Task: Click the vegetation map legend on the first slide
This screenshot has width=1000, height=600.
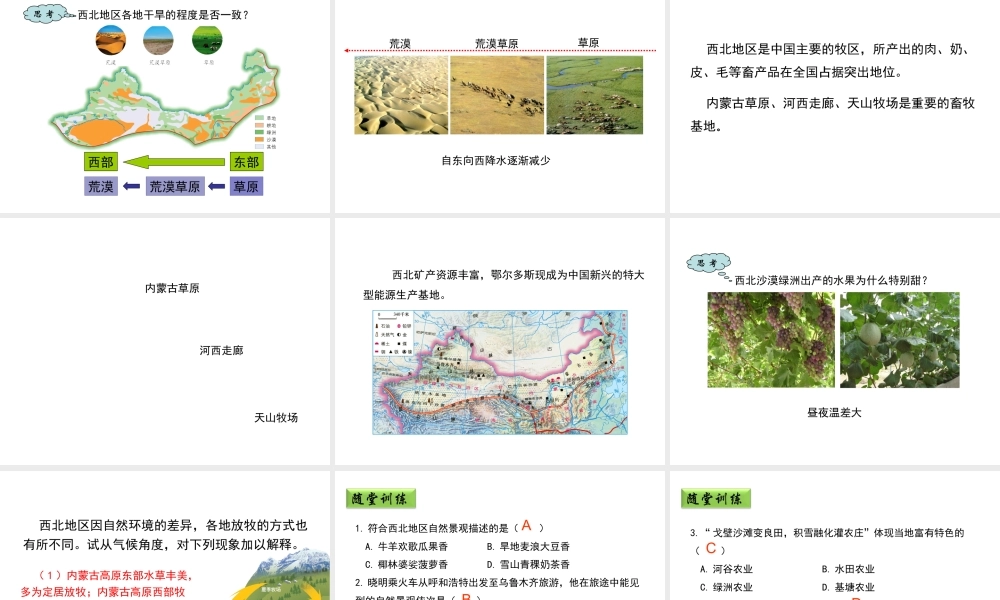Action: coord(266,132)
